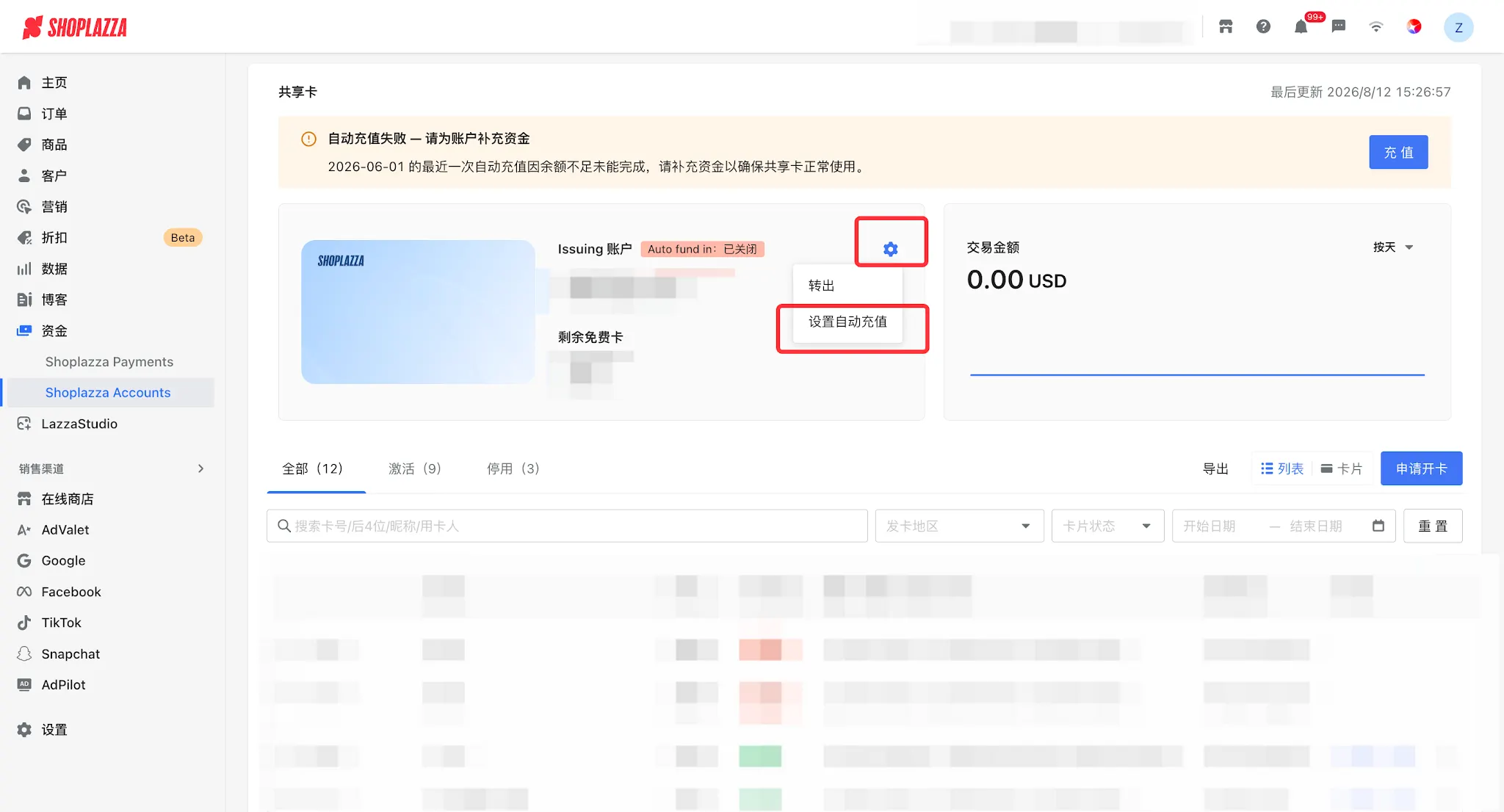This screenshot has width=1504, height=812.
Task: Focus the card search input field
Action: [x=567, y=526]
